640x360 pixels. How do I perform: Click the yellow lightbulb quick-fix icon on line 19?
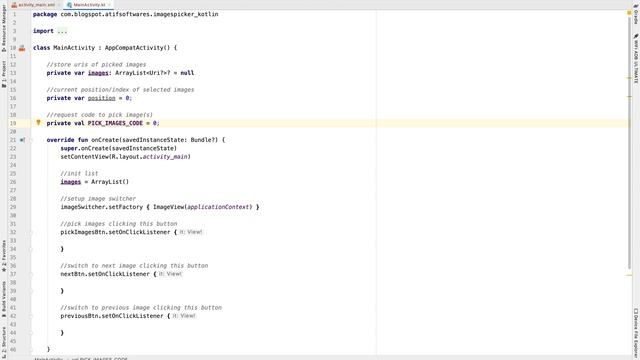[x=38, y=122]
